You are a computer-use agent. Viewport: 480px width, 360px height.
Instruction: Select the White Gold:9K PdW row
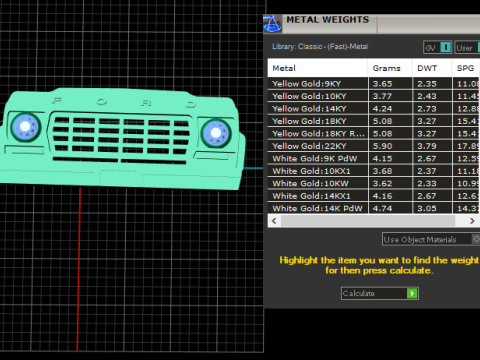click(374, 159)
